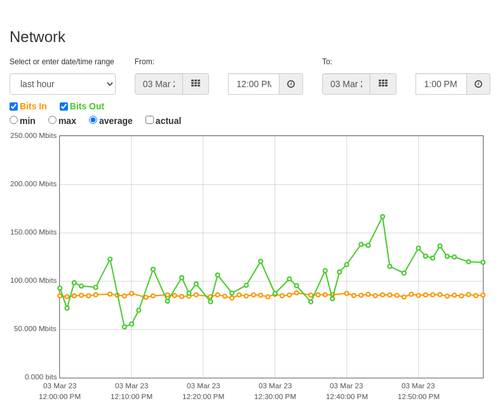Screen dimensions: 500x403
Task: Select the max radio button
Action: [52, 120]
